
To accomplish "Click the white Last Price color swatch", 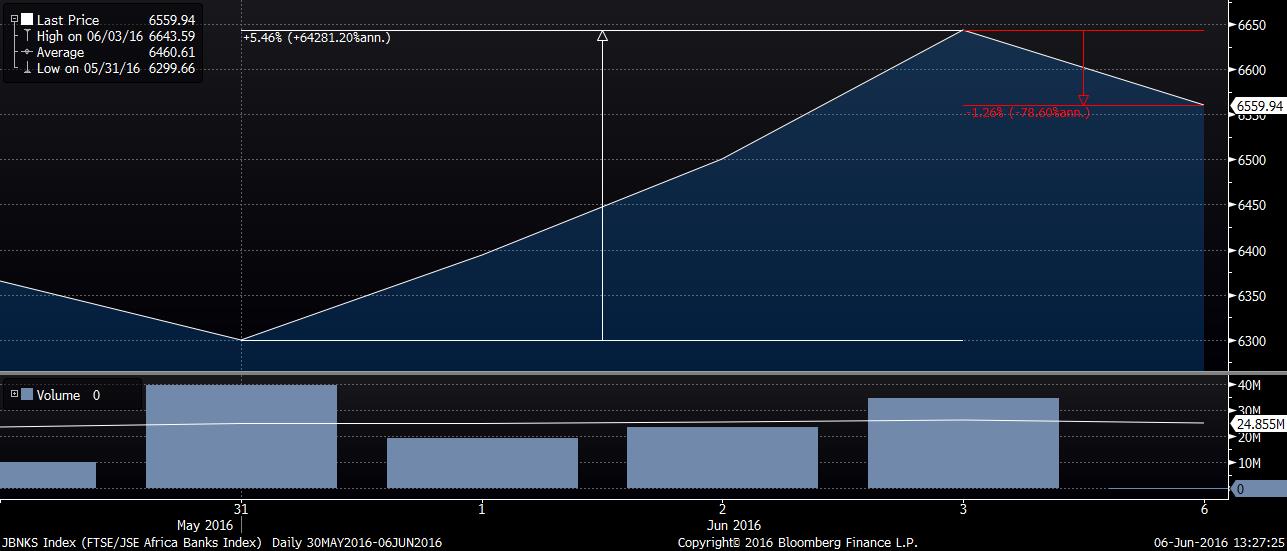I will (x=27, y=19).
